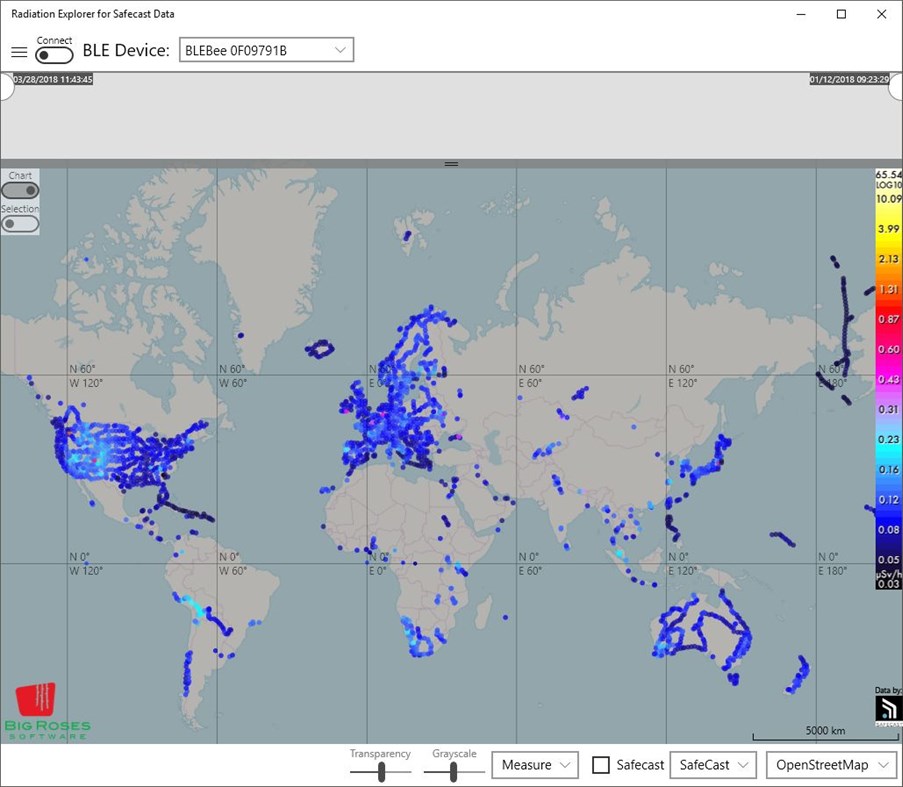Click the 5000 km scale bar
Screen dimensions: 903x787
pos(824,731)
